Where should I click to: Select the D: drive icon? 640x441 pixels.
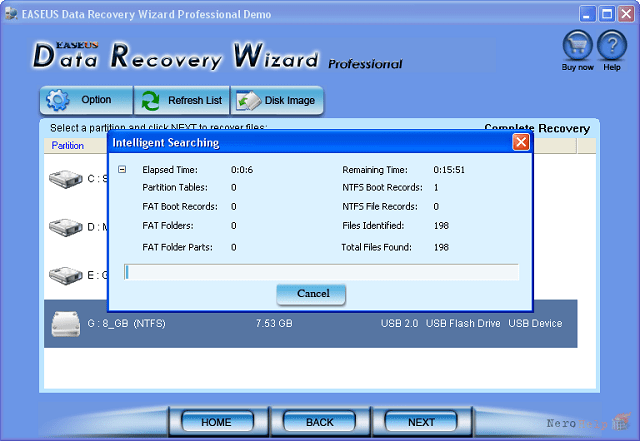pos(65,227)
